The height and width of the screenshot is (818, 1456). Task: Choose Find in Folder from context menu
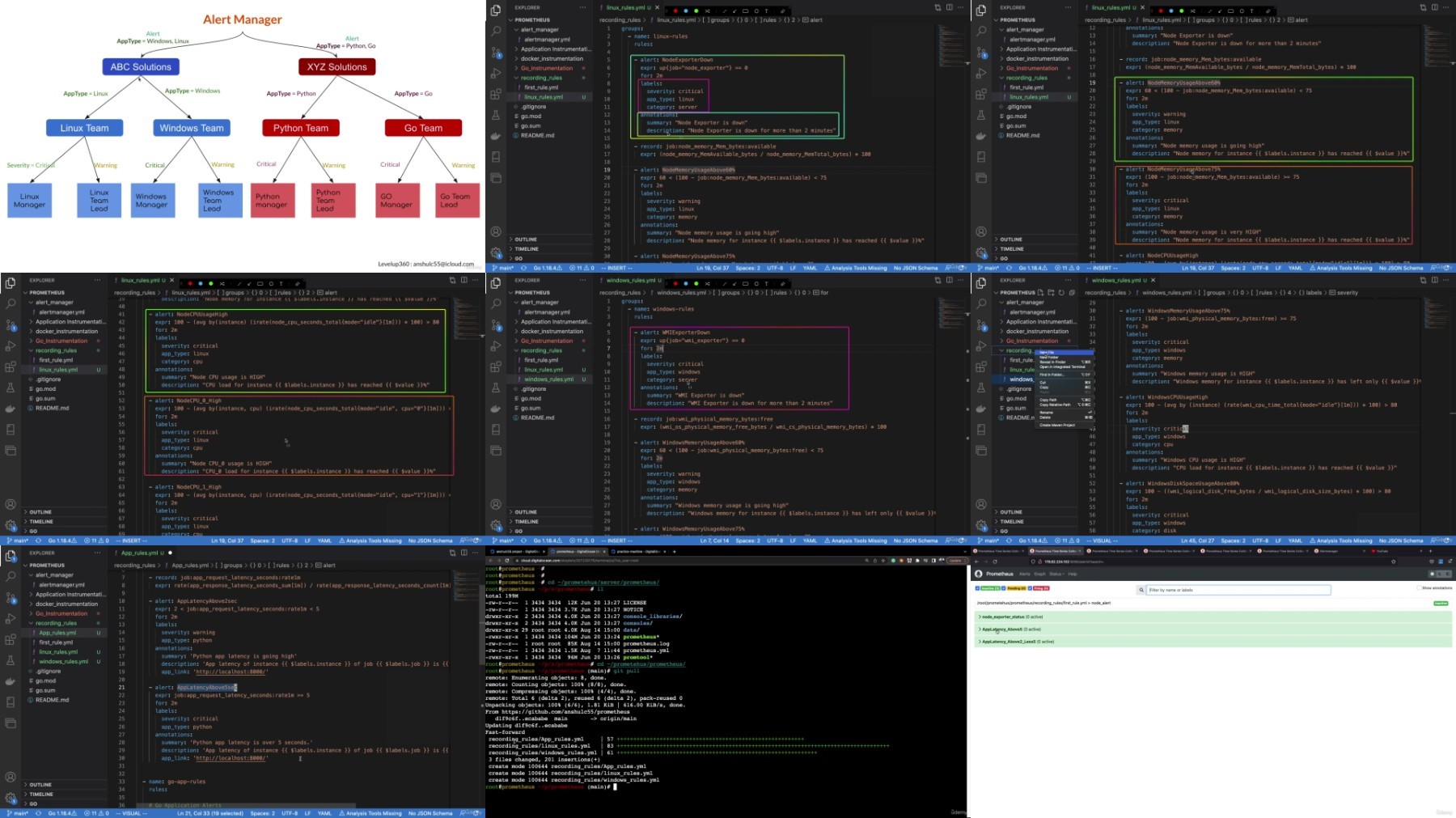point(1064,375)
